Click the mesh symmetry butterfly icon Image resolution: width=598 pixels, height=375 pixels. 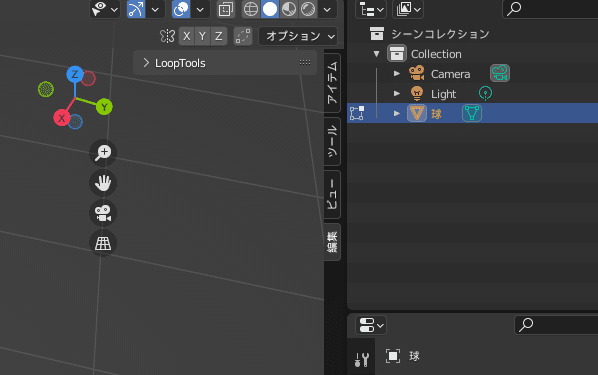[167, 36]
